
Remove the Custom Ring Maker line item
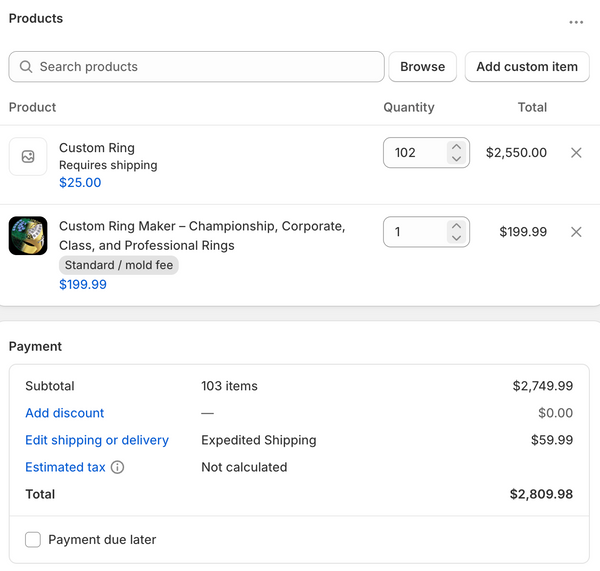(576, 232)
